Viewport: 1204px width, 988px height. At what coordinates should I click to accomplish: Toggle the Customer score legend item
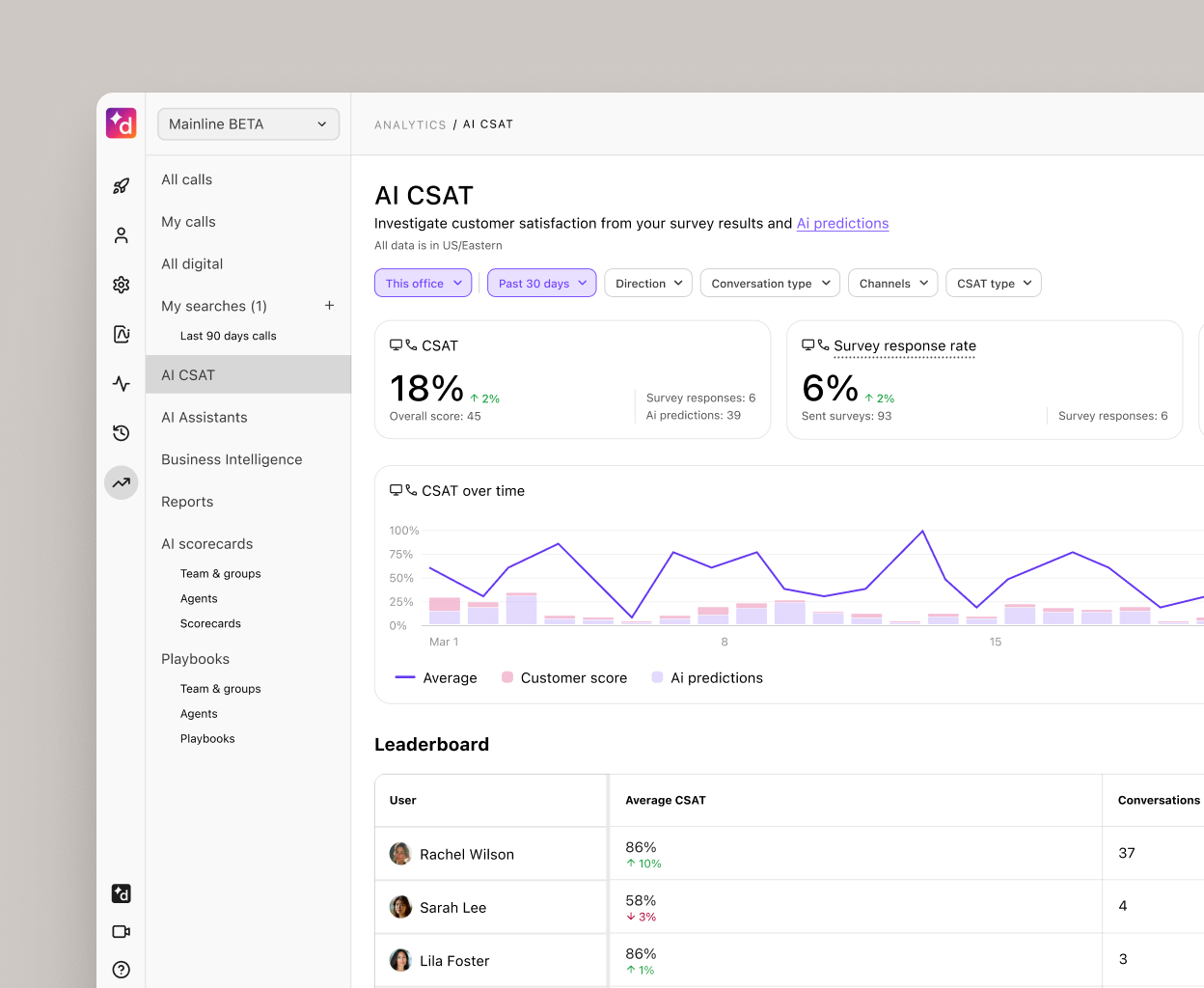563,677
